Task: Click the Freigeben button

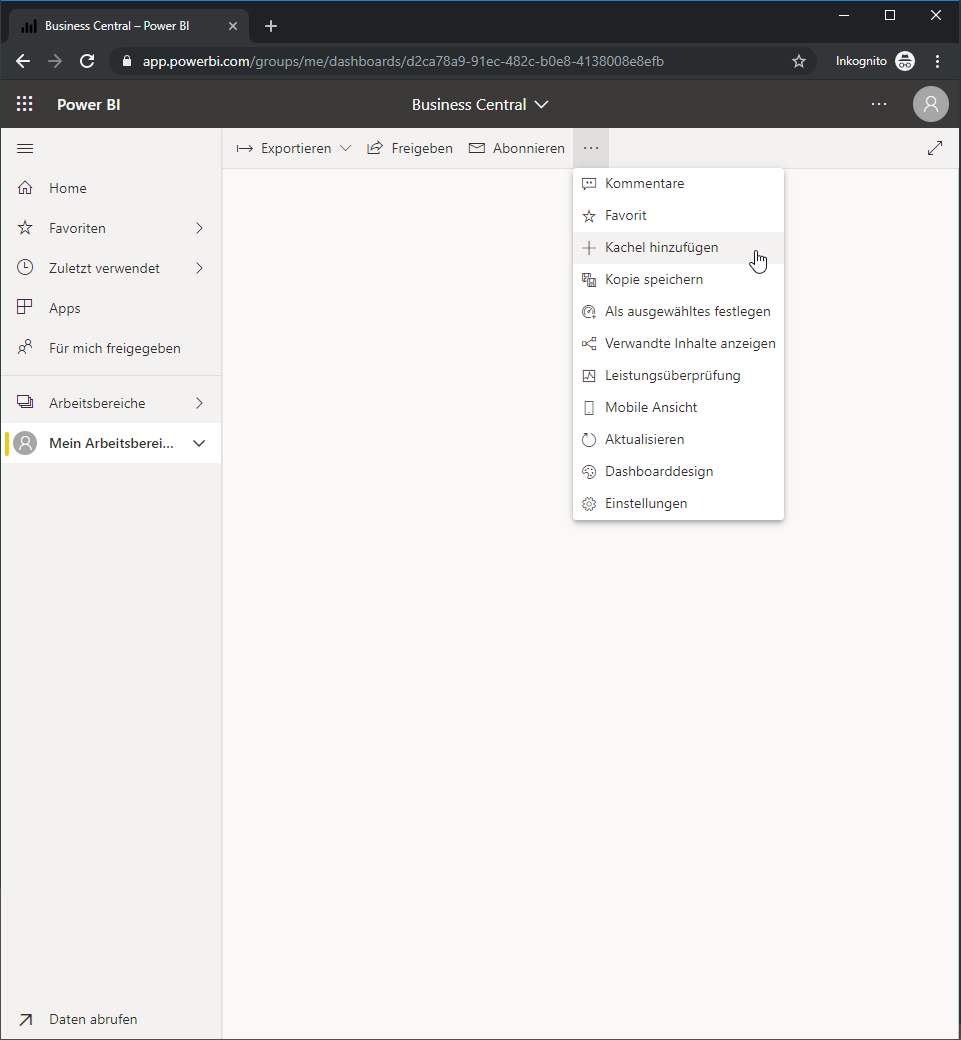Action: 410,148
